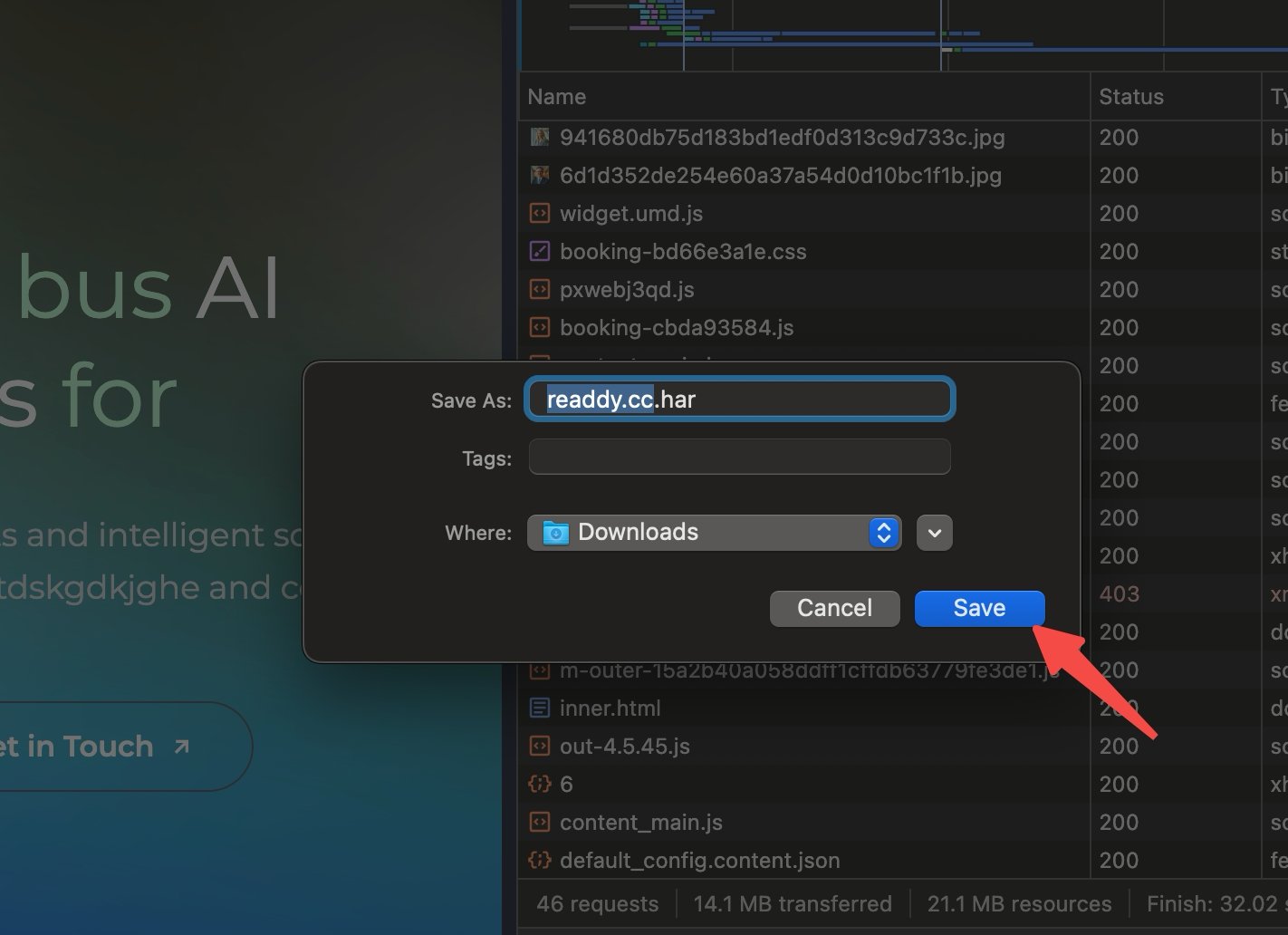Click stylesheet icon beside booking-bd66e3a1e.css
The image size is (1288, 935).
click(540, 252)
